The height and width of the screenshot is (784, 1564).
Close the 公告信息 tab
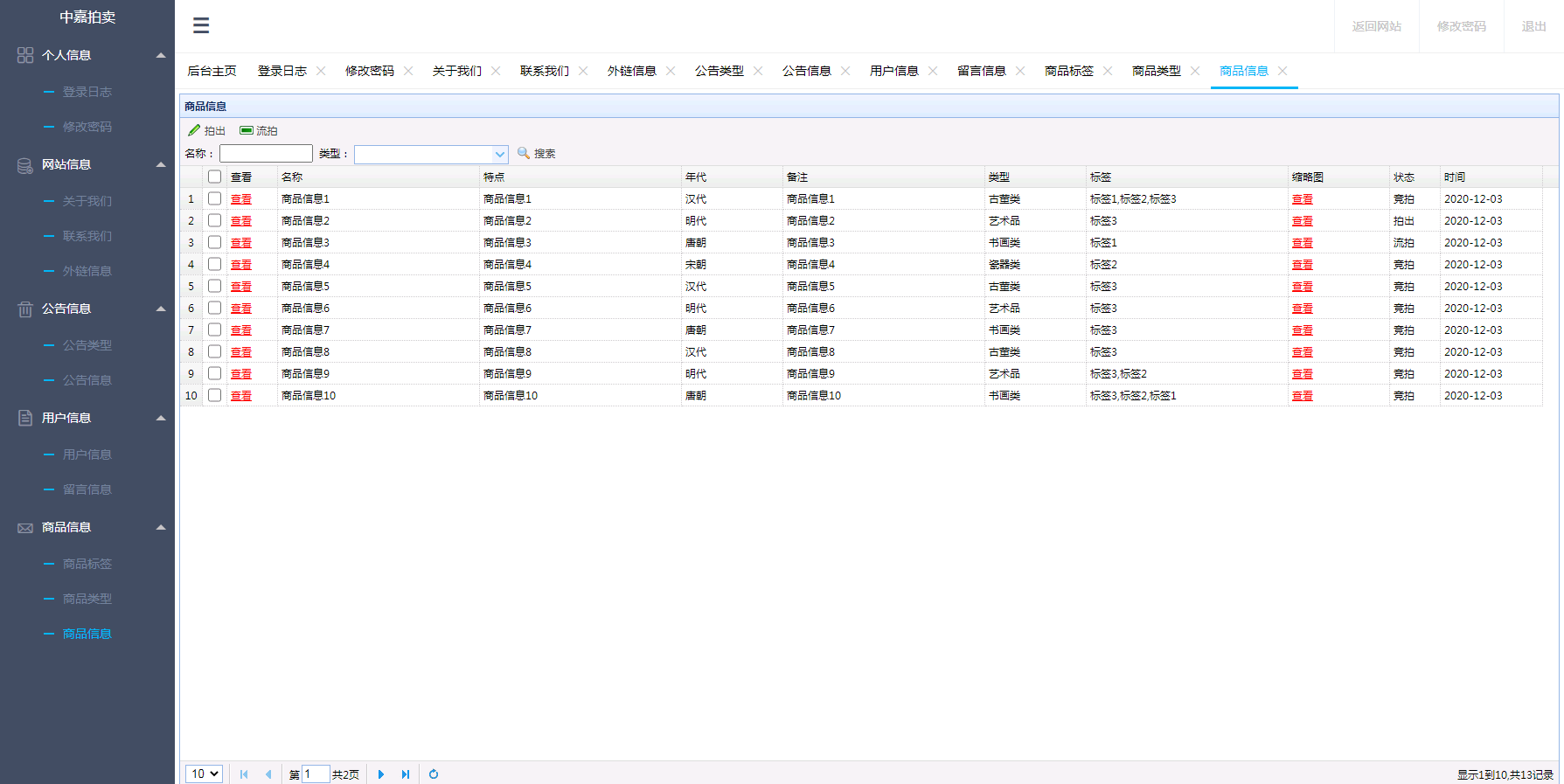tap(845, 71)
